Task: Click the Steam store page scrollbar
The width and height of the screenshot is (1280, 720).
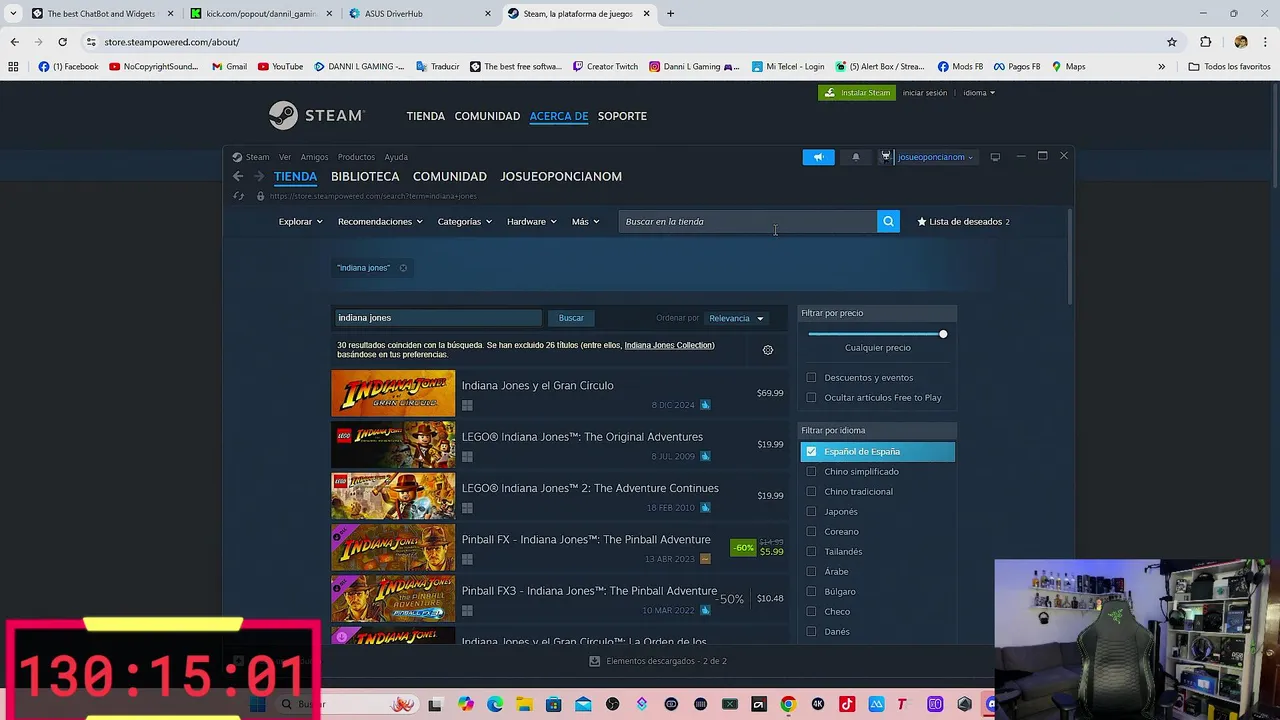Action: 1069,257
